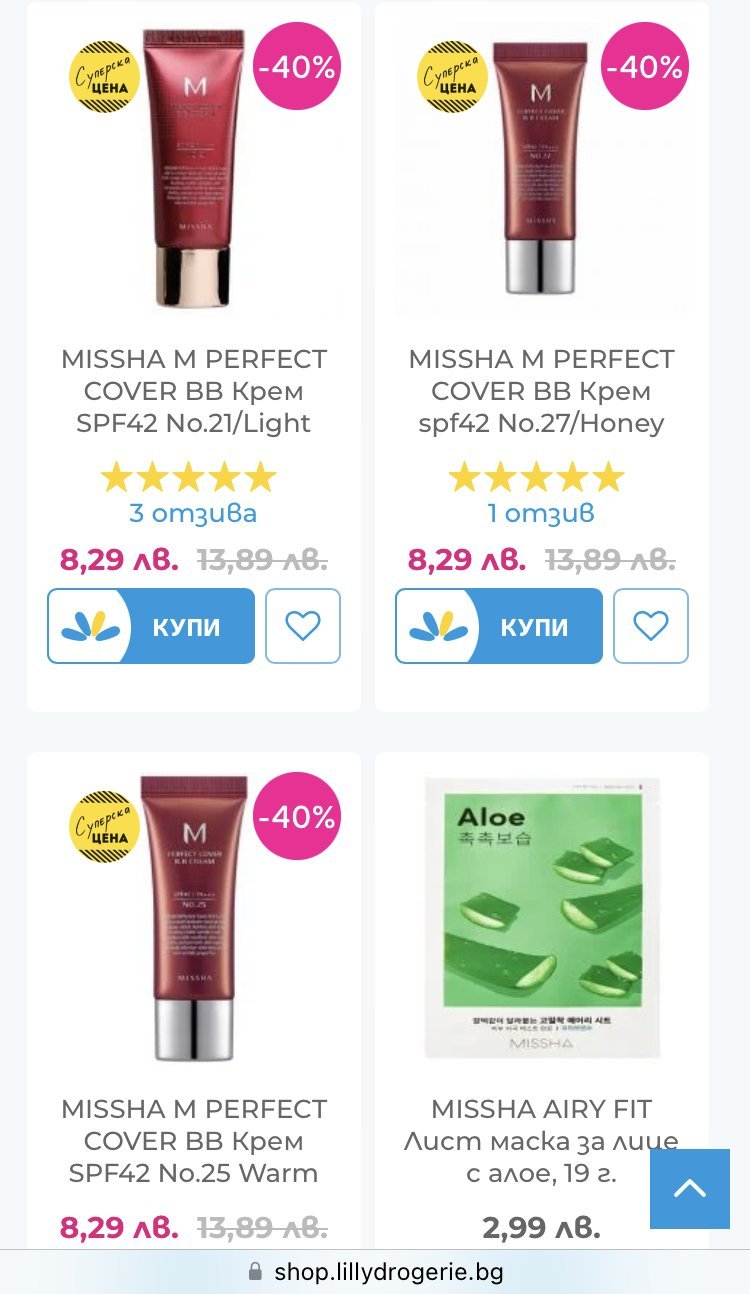The height and width of the screenshot is (1294, 750).
Task: Tap Суперска цена sticker on No.21/Light
Action: coord(104,76)
